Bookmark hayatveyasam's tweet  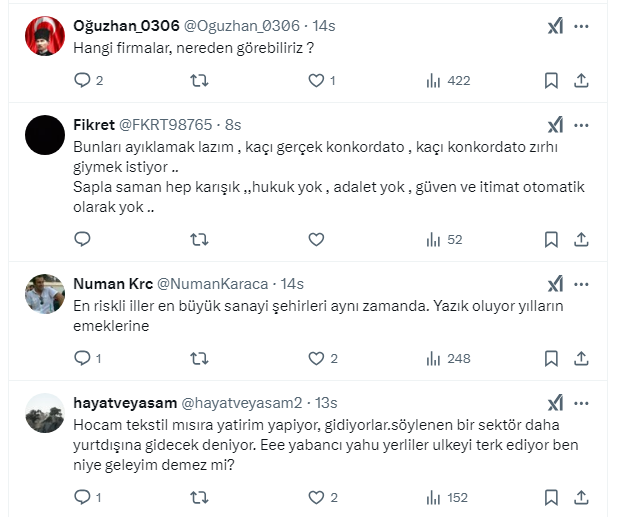(x=551, y=497)
